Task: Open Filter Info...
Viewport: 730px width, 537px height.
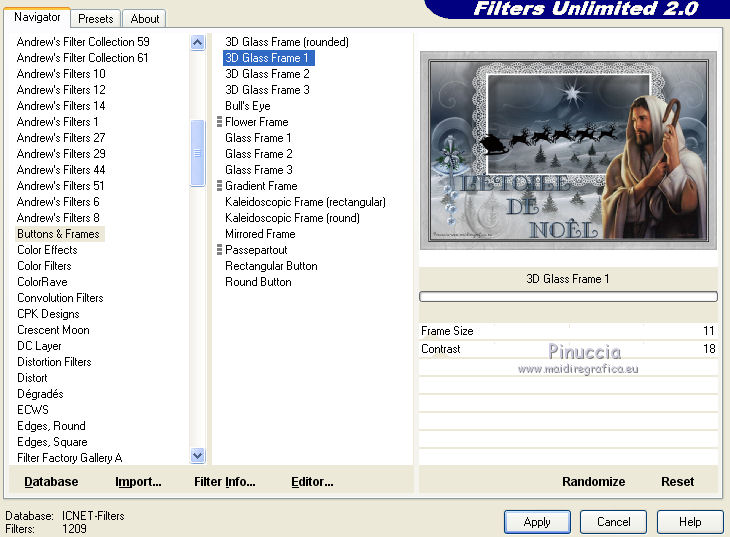Action: pyautogui.click(x=225, y=482)
